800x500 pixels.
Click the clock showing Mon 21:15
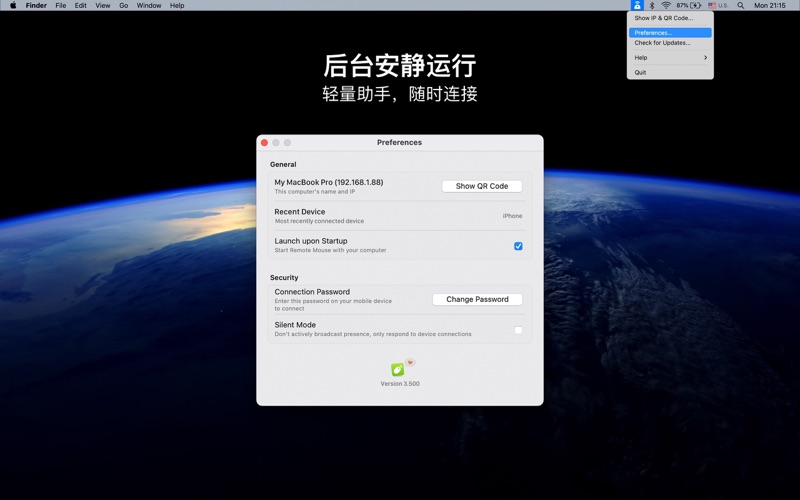point(769,6)
